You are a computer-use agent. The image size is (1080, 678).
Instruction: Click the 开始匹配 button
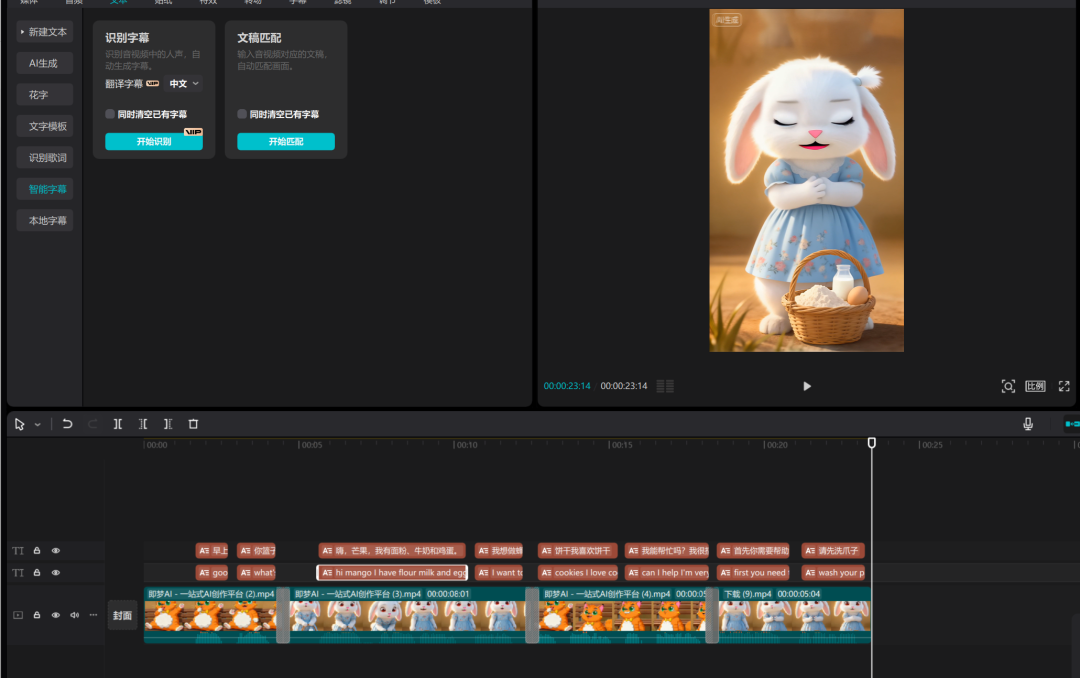tap(286, 142)
